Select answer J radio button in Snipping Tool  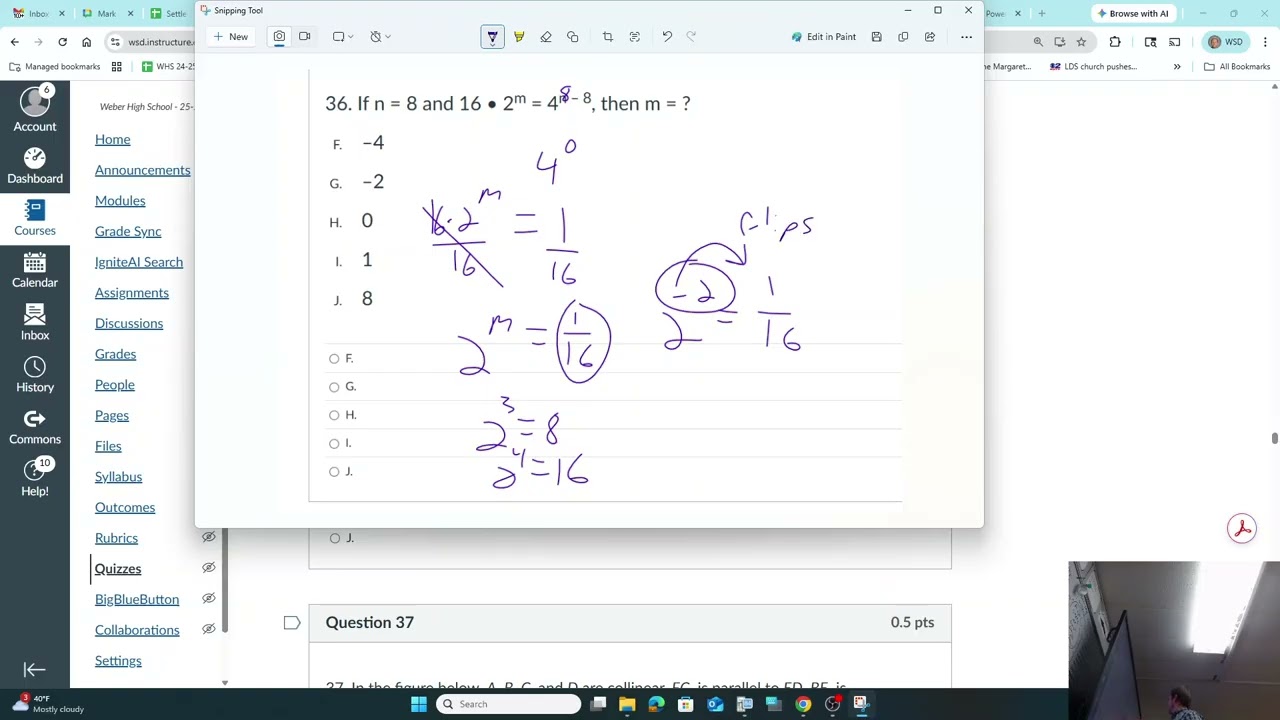(x=334, y=471)
